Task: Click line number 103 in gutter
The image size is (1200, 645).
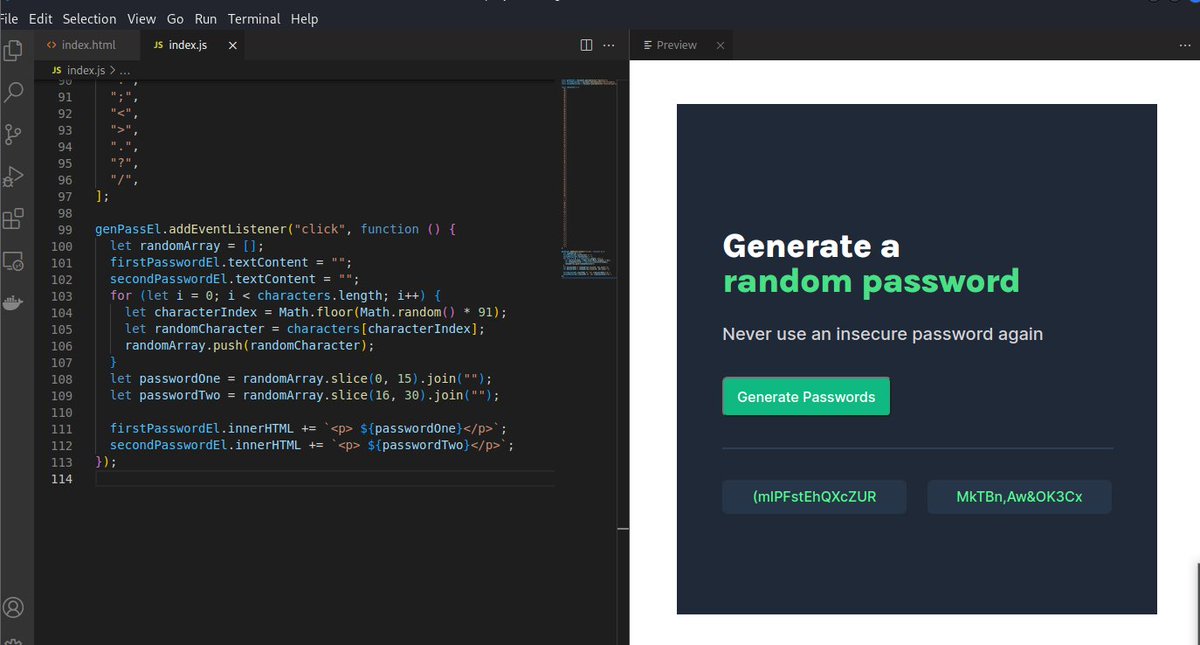Action: (61, 296)
